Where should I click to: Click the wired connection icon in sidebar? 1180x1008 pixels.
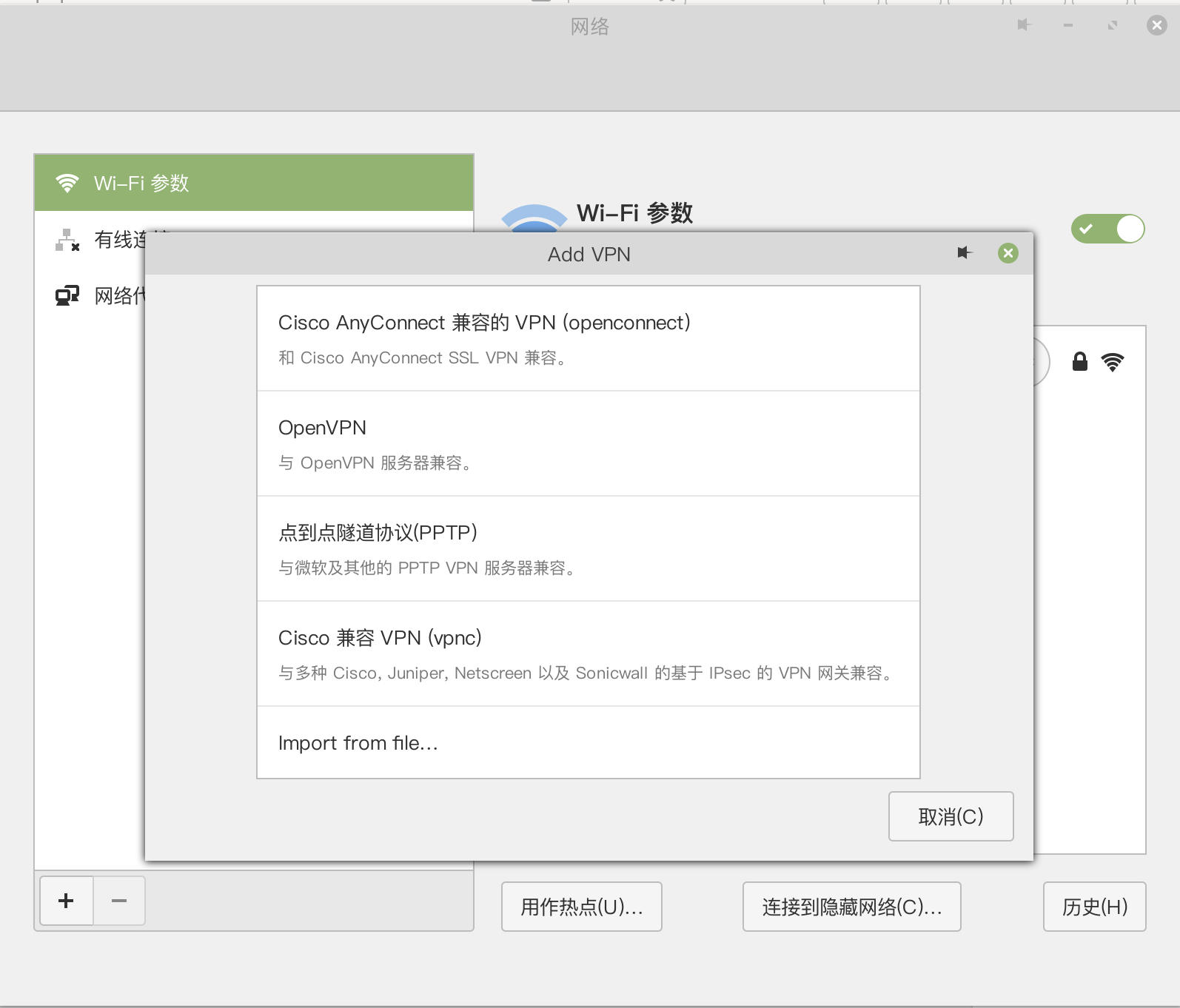tap(67, 240)
